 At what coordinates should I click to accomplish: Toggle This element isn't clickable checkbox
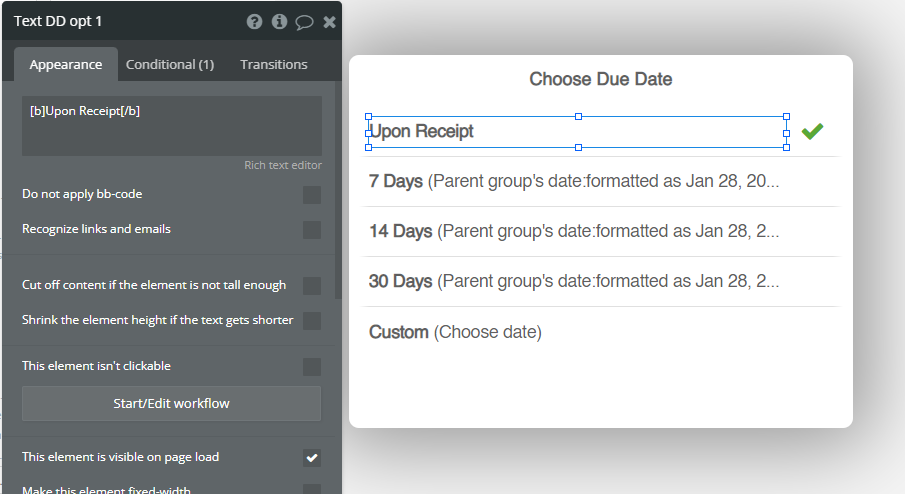coord(312,367)
